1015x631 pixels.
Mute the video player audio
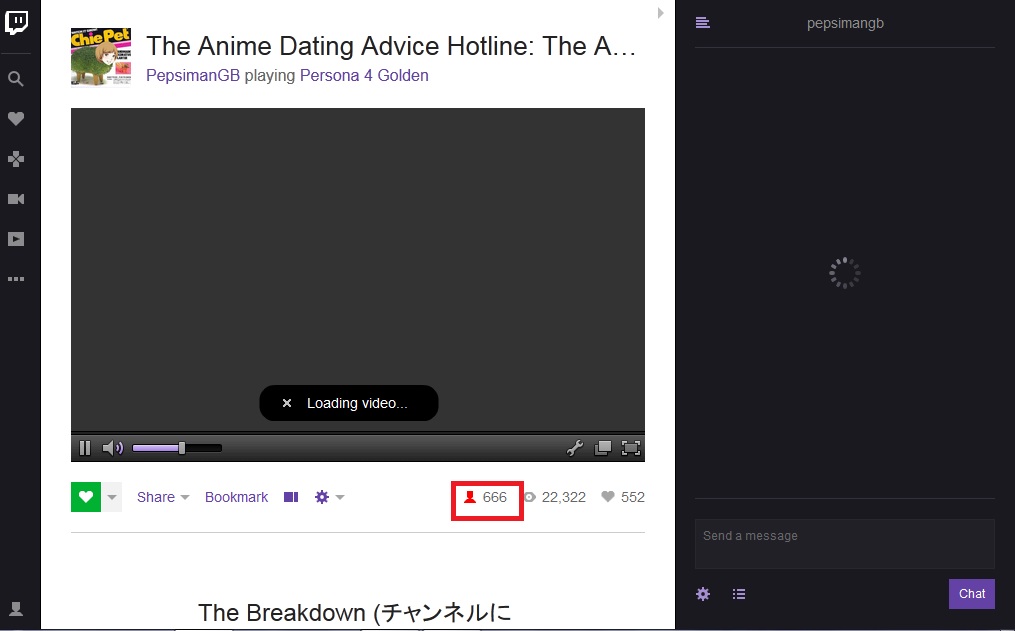[112, 448]
